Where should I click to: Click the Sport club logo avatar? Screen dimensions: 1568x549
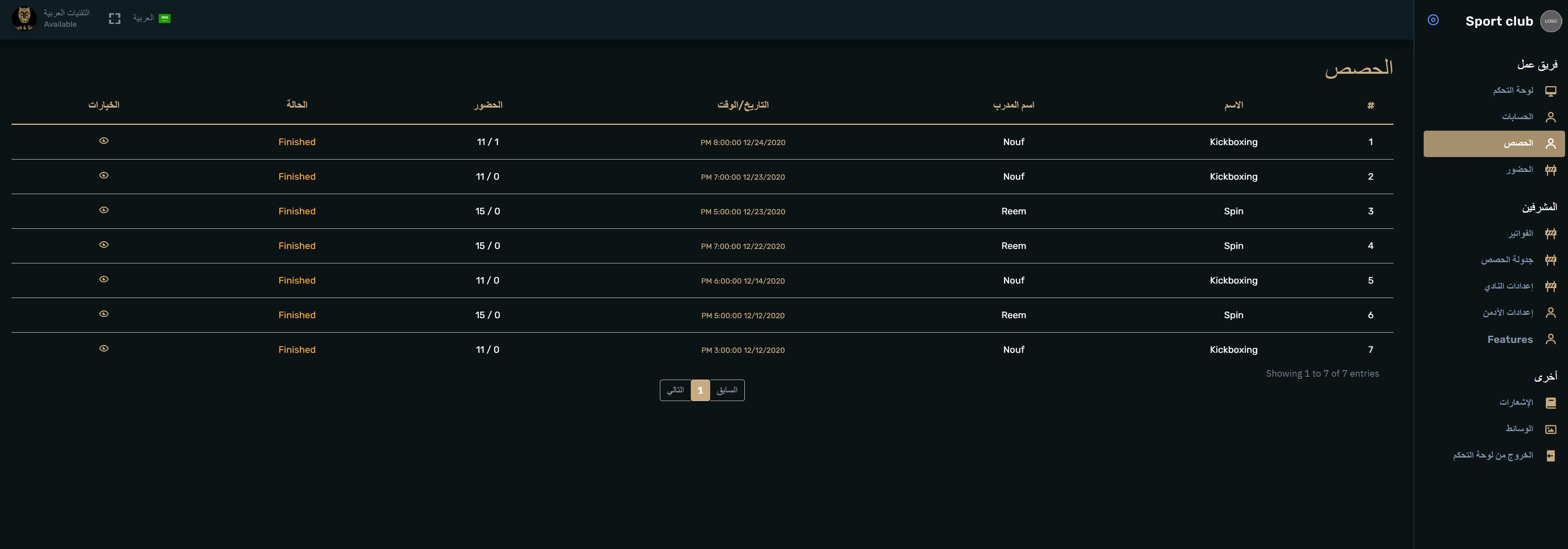1550,21
